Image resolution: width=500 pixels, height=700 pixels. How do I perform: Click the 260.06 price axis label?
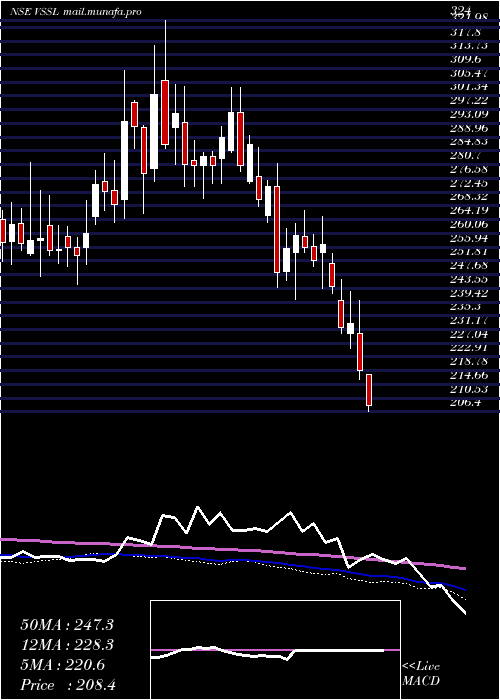469,224
